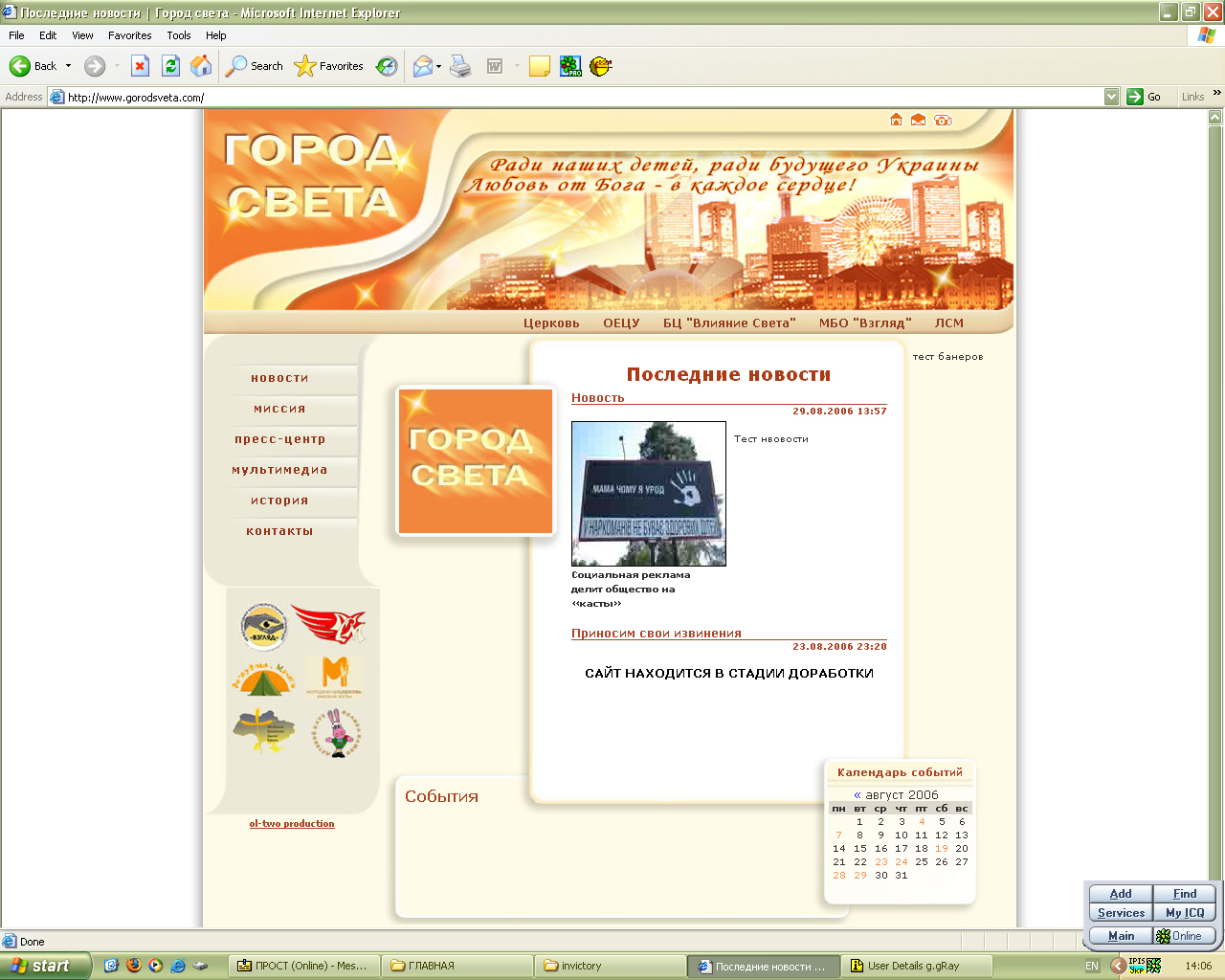Image resolution: width=1225 pixels, height=980 pixels.
Task: Go to the browser Home page icon
Action: 201,66
